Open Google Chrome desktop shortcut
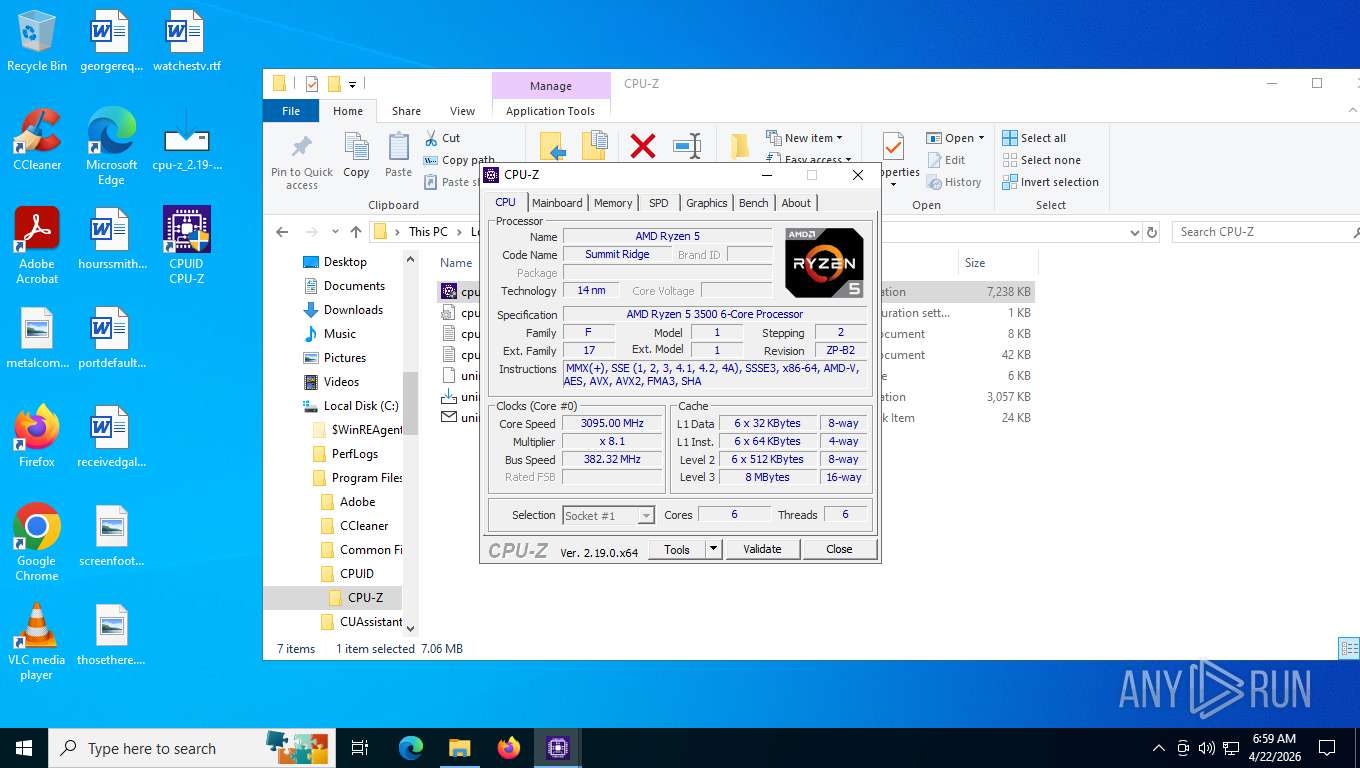Image resolution: width=1360 pixels, height=768 pixels. (x=37, y=541)
